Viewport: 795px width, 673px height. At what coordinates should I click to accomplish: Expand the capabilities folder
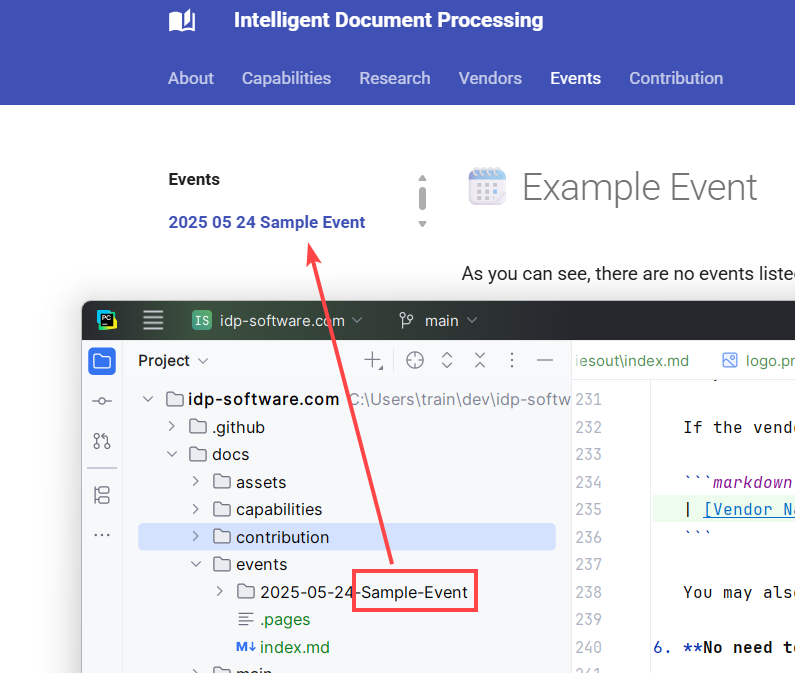(196, 509)
